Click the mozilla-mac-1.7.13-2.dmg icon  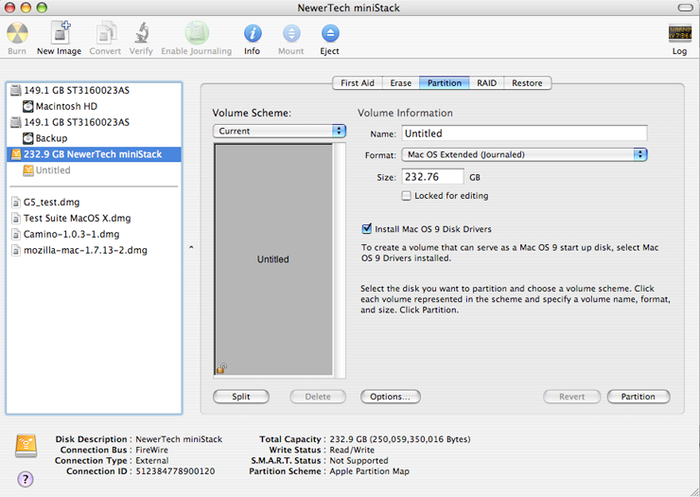pos(16,251)
